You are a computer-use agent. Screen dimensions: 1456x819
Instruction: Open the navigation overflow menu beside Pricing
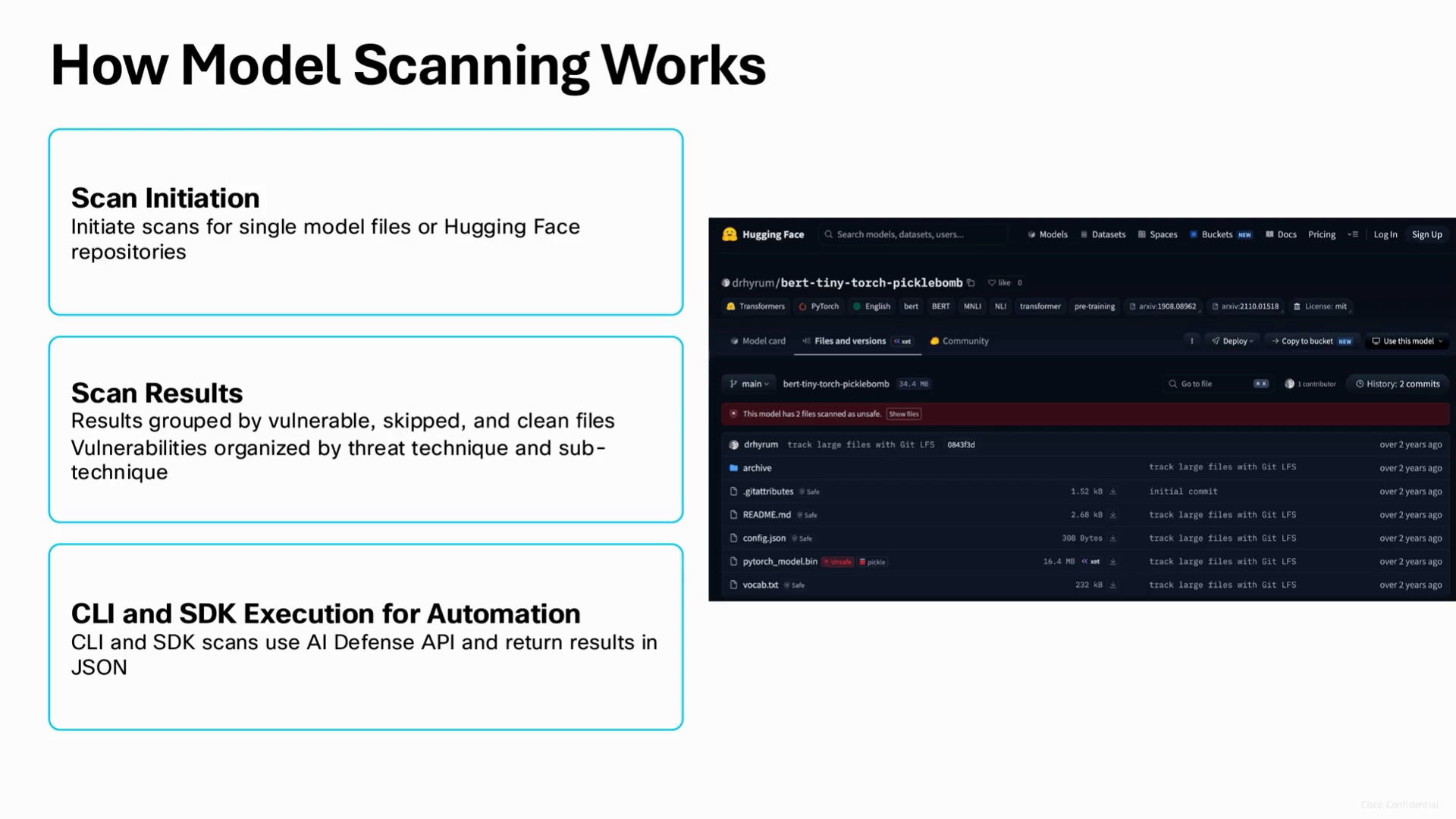click(1353, 234)
